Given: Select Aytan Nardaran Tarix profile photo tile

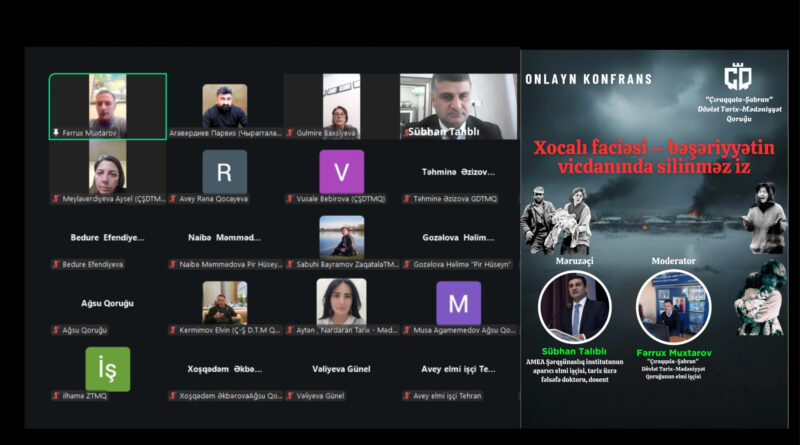Looking at the screenshot, I should [x=341, y=302].
